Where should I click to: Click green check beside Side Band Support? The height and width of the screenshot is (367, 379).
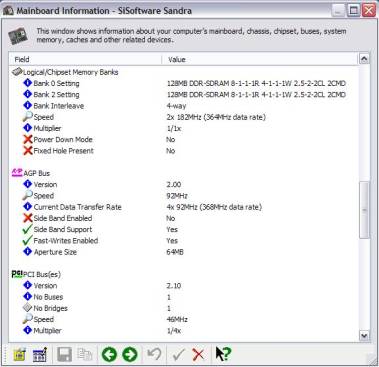(x=27, y=229)
